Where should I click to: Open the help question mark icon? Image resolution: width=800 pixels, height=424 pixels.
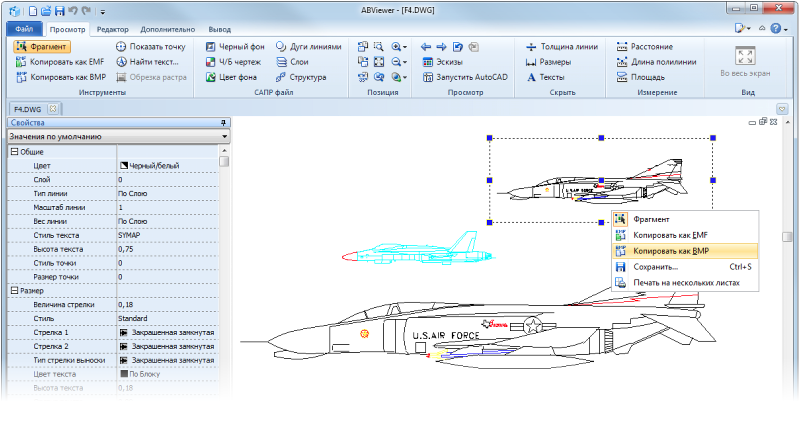click(x=776, y=29)
